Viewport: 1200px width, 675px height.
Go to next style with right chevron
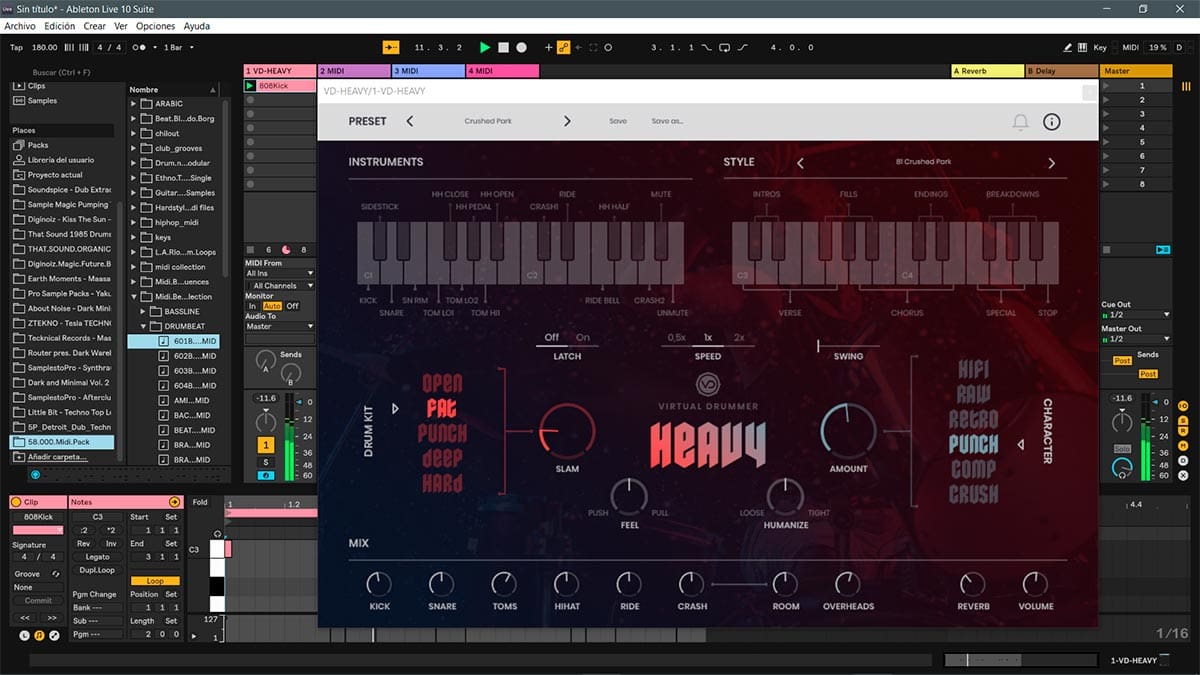click(1051, 163)
